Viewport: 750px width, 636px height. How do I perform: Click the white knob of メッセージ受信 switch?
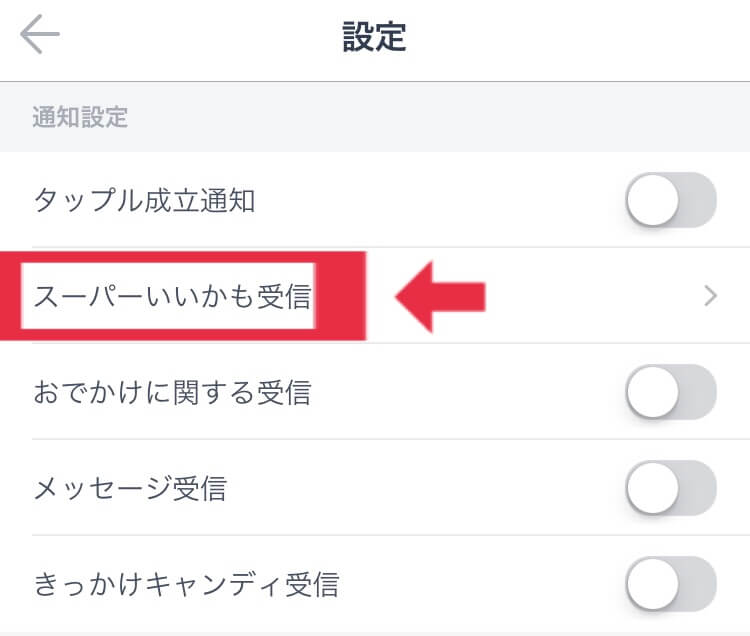click(653, 488)
